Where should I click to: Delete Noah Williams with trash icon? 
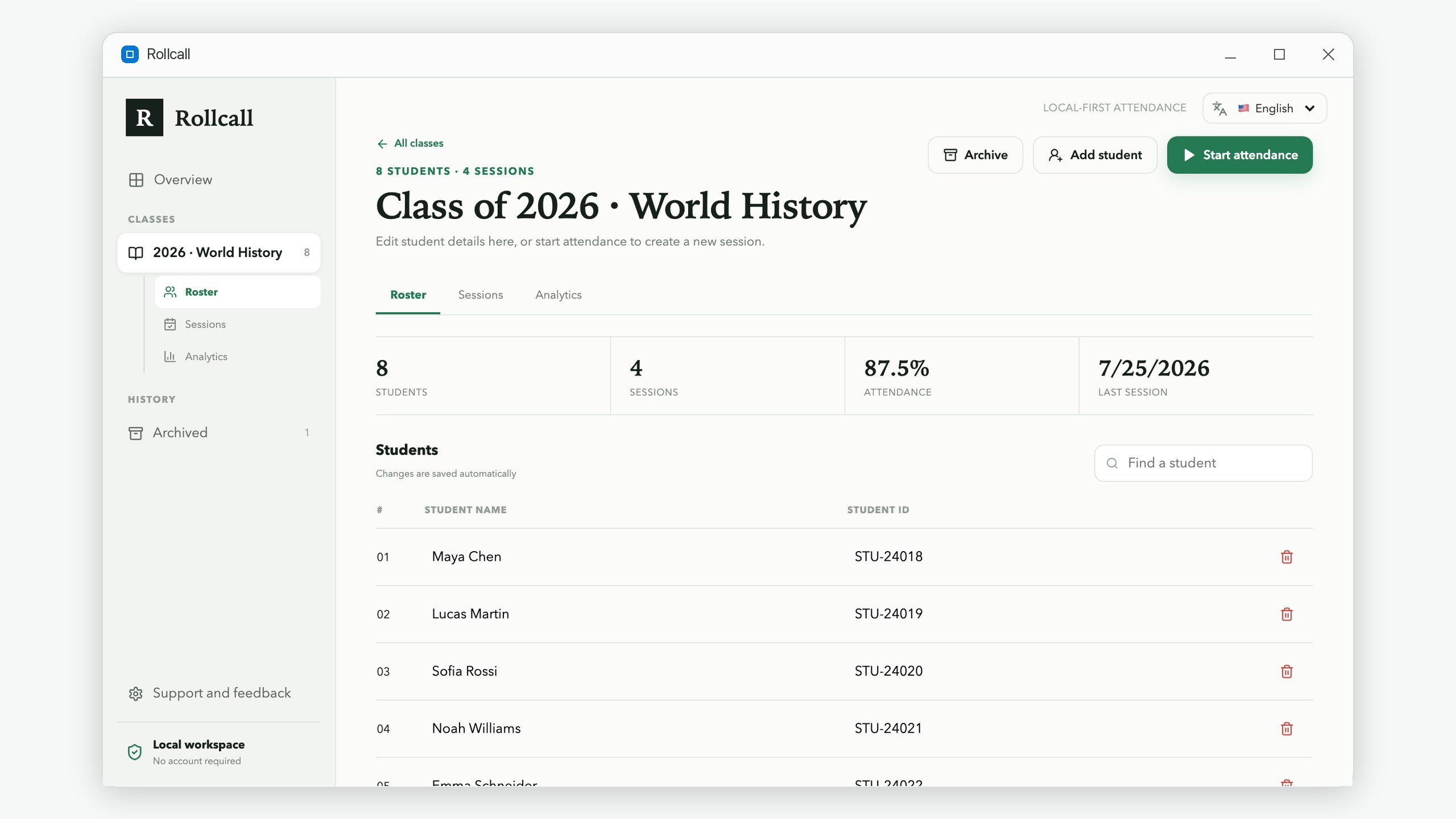point(1287,729)
